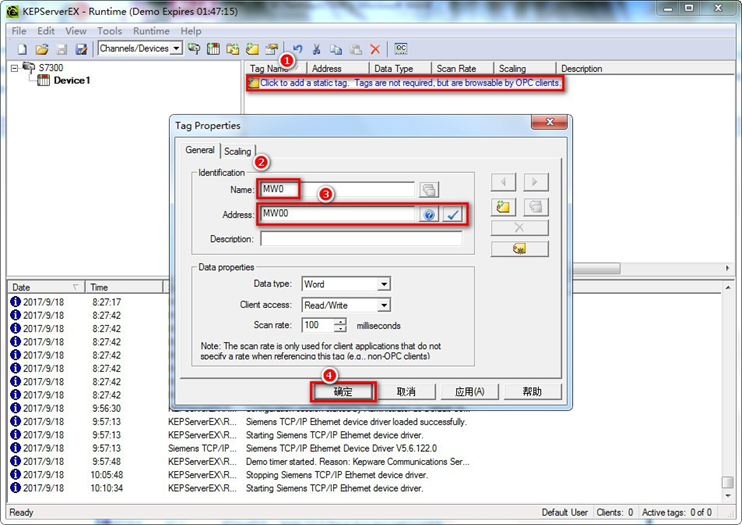Screen dimensions: 742x525
Task: Open the Data type Word dropdown
Action: 384,284
